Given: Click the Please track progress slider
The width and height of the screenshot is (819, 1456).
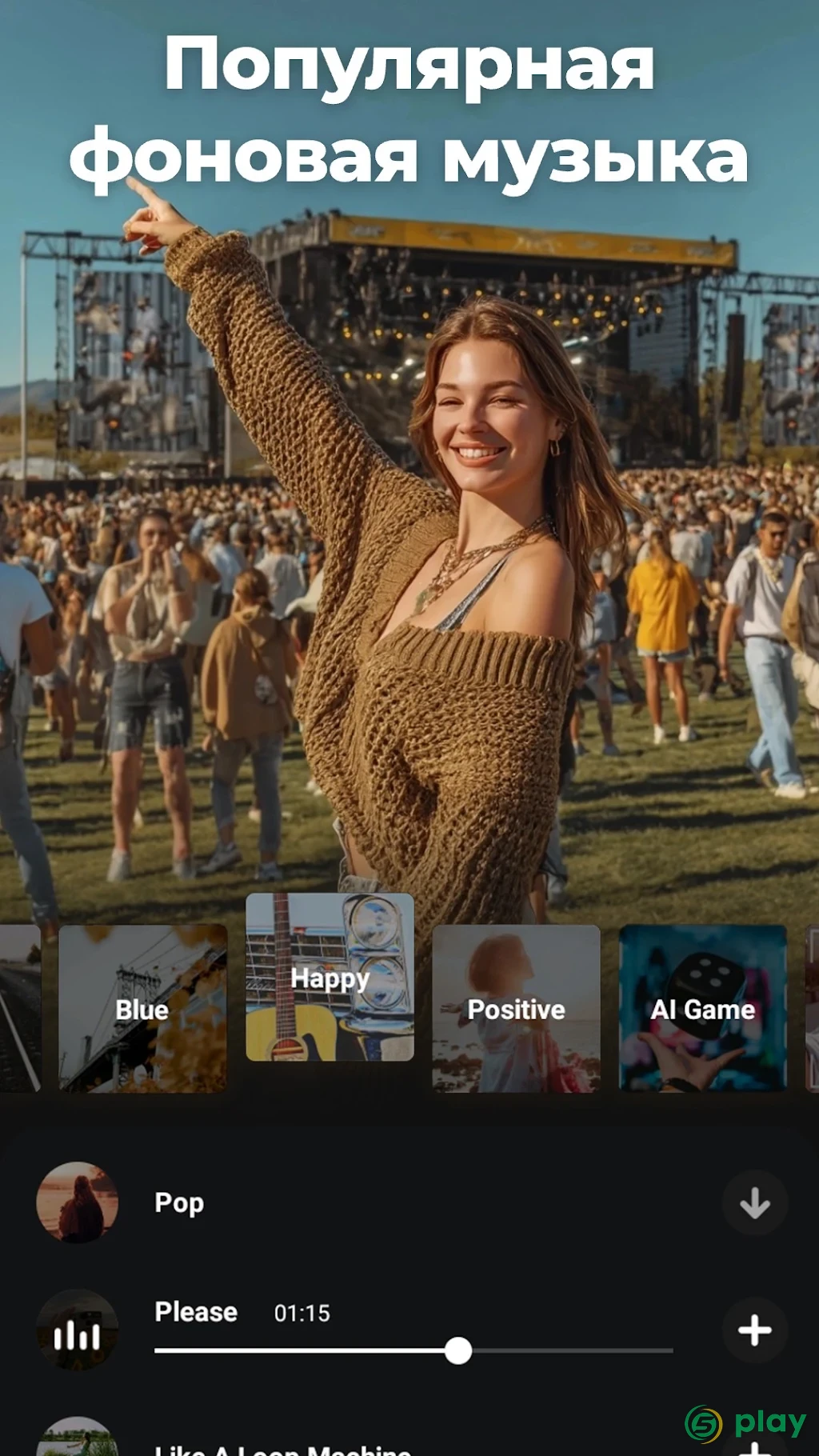Looking at the screenshot, I should coord(413,1350).
